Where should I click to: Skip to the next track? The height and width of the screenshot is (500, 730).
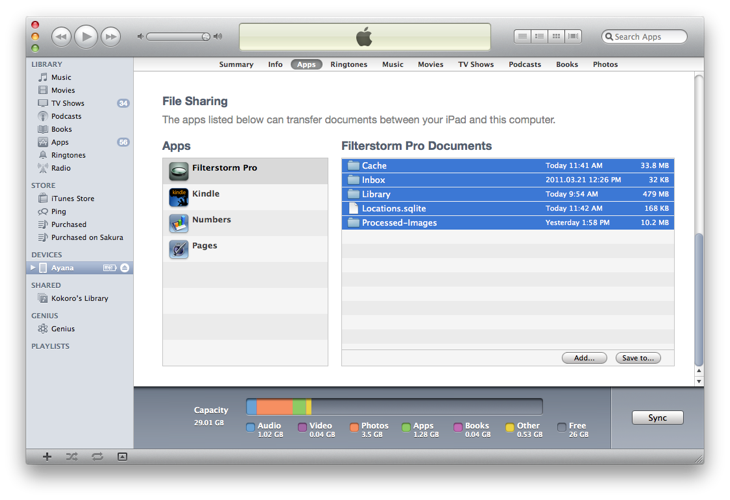click(x=111, y=36)
